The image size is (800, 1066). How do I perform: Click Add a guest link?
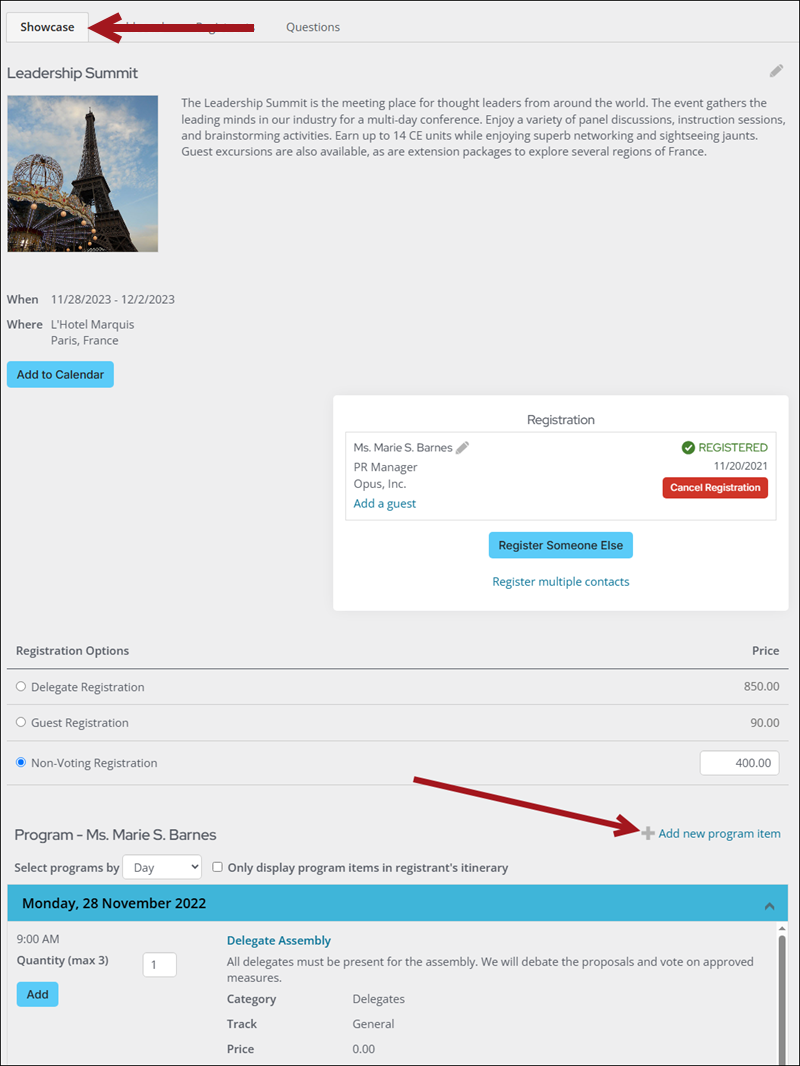(x=385, y=504)
